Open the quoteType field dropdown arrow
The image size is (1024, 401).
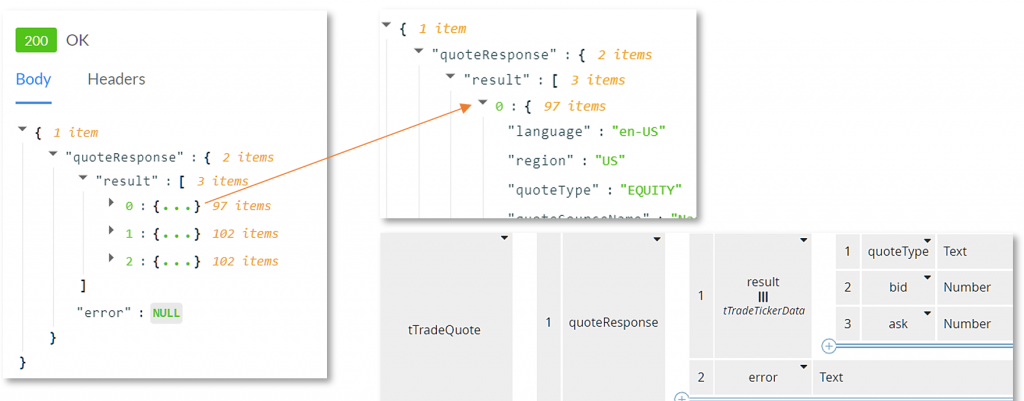click(928, 241)
